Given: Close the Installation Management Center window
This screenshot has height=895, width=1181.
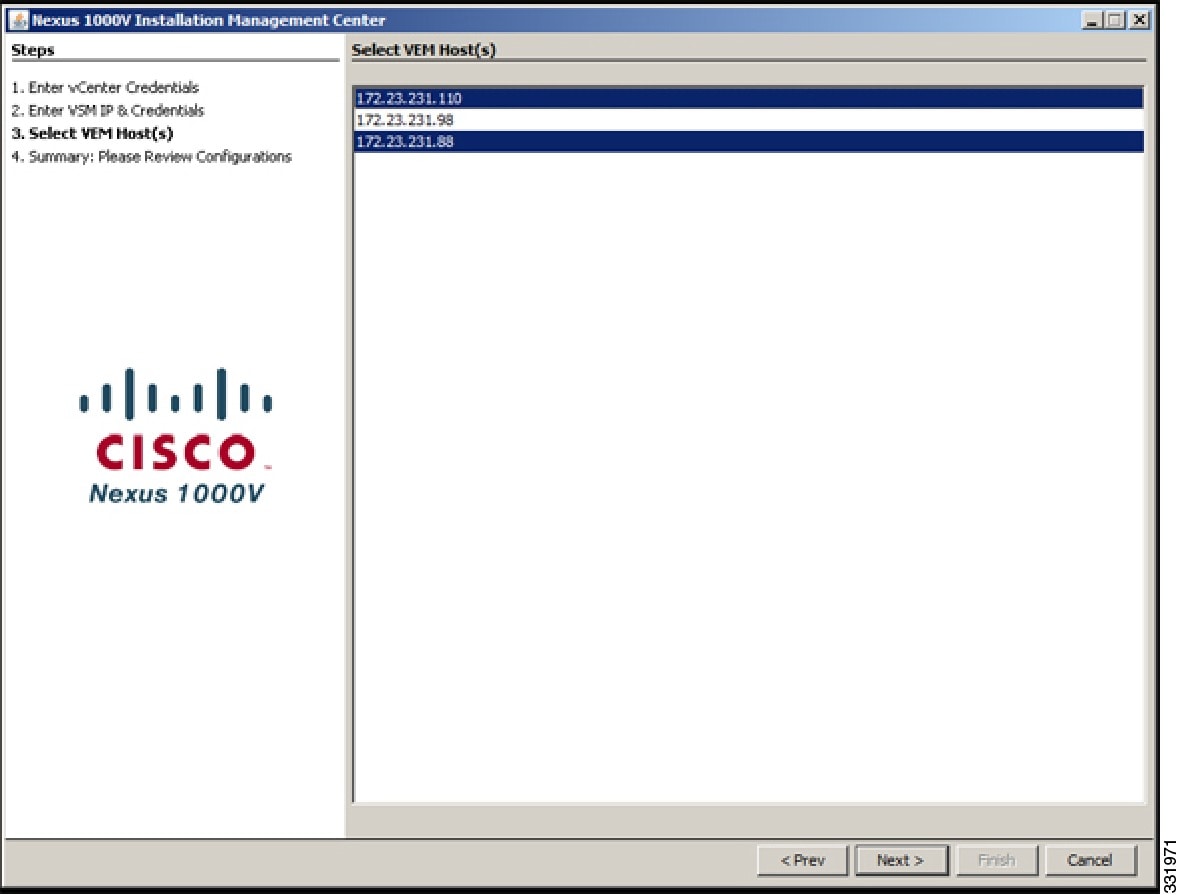Looking at the screenshot, I should pos(1140,20).
